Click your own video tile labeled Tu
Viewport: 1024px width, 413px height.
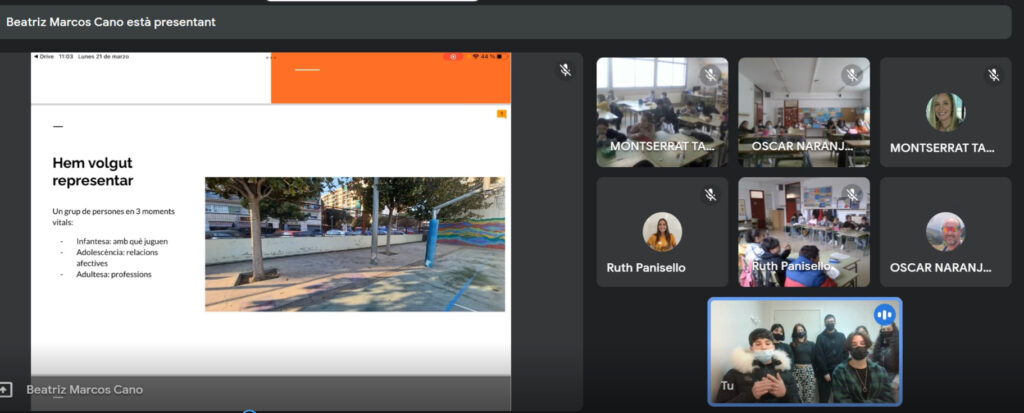pyautogui.click(x=804, y=351)
